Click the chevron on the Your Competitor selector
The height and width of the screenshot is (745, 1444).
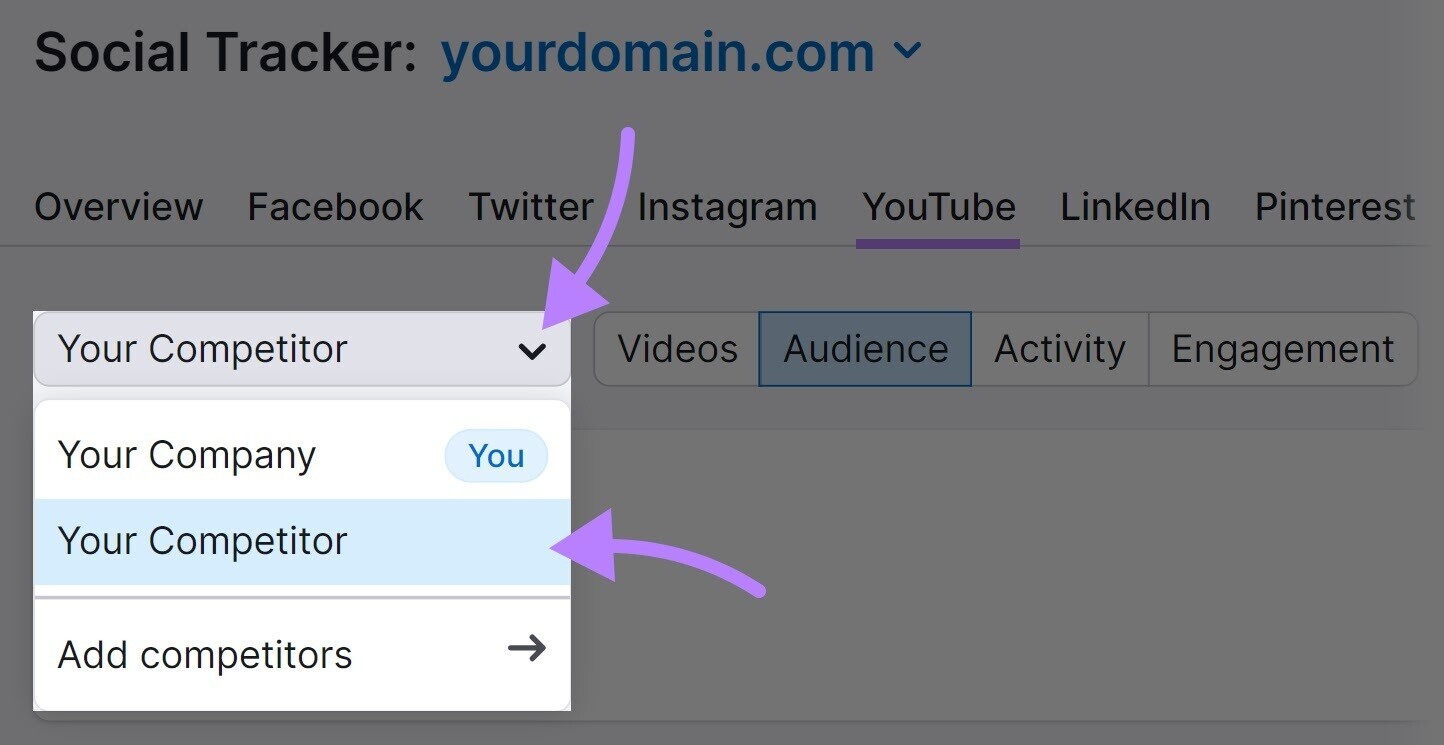point(533,350)
